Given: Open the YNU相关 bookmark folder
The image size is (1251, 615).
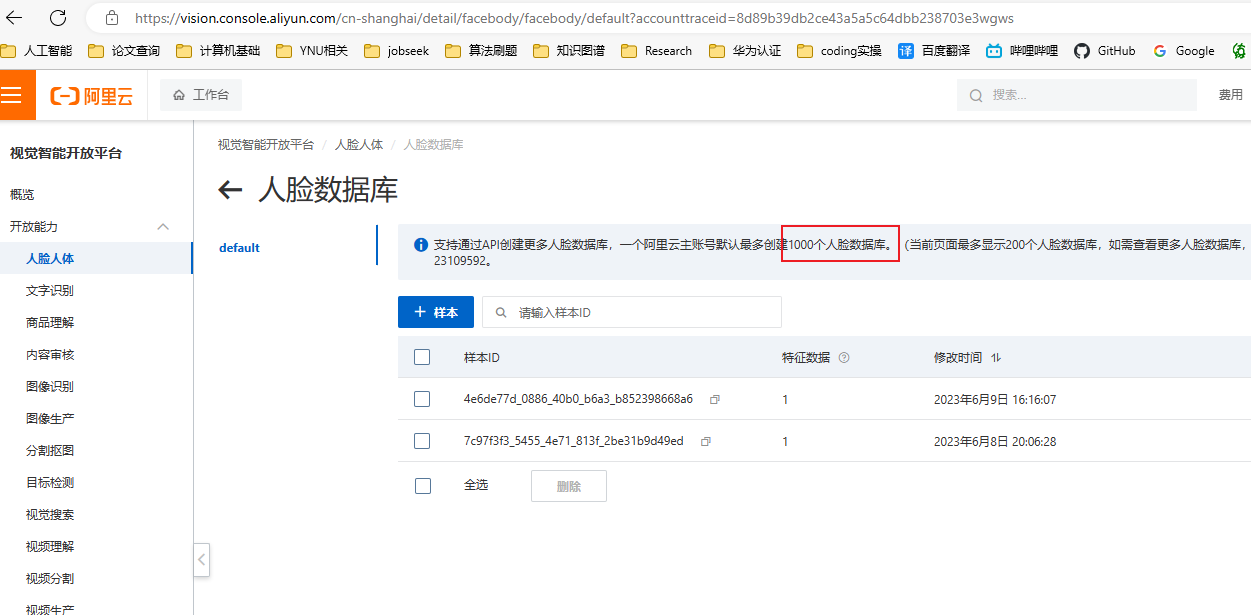Looking at the screenshot, I should 311,50.
